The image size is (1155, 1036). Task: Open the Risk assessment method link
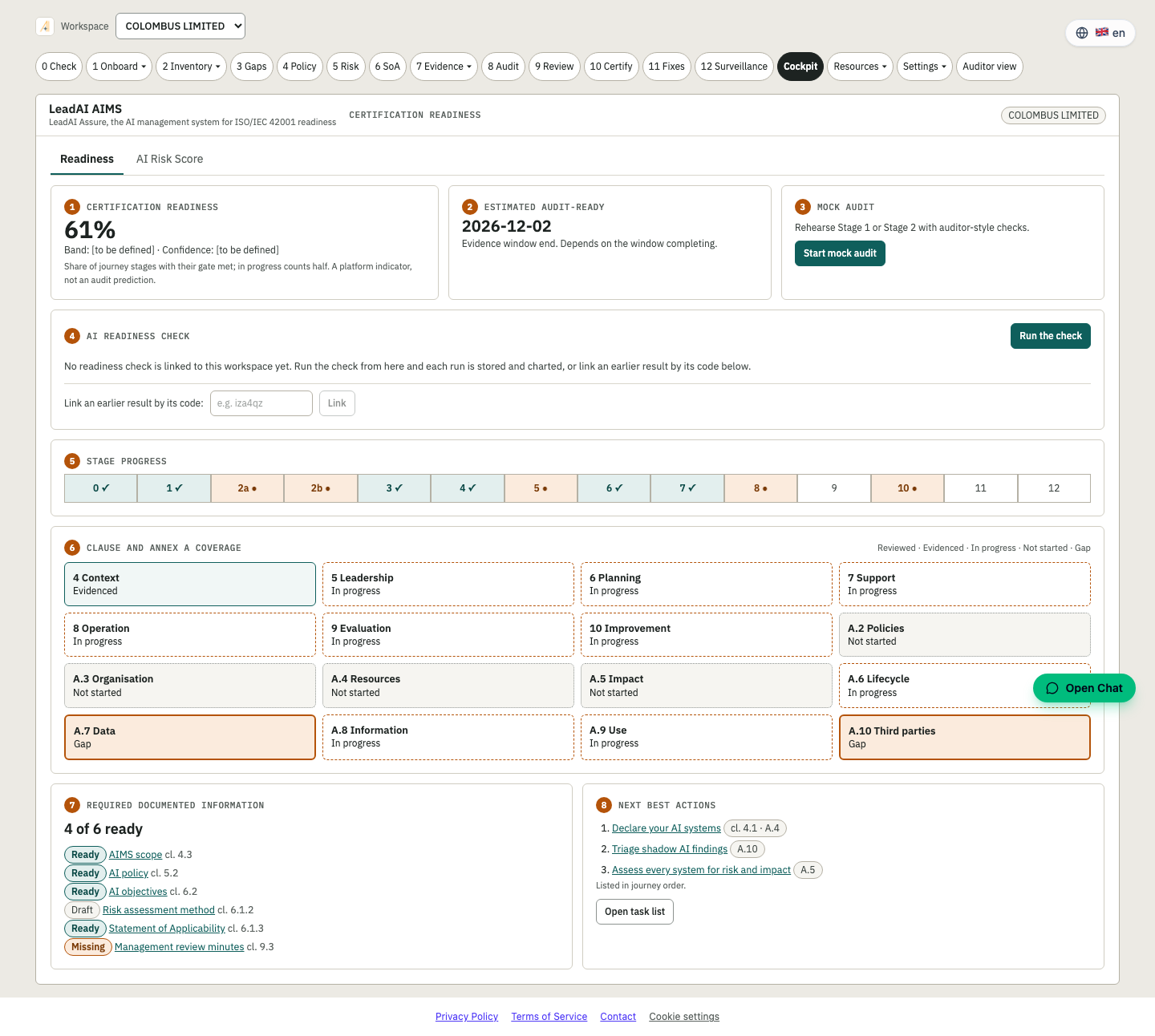(x=159, y=910)
